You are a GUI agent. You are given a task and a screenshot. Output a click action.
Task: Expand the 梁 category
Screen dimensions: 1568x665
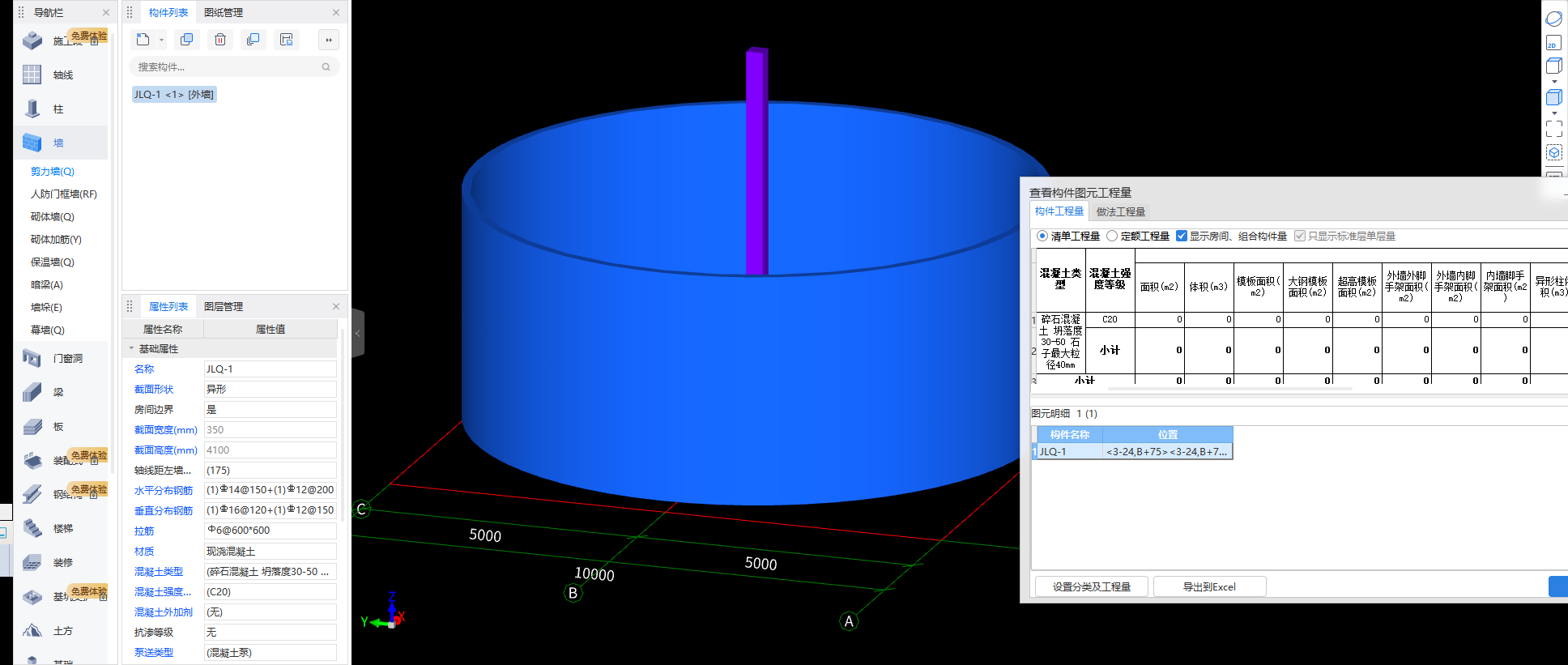tap(61, 392)
